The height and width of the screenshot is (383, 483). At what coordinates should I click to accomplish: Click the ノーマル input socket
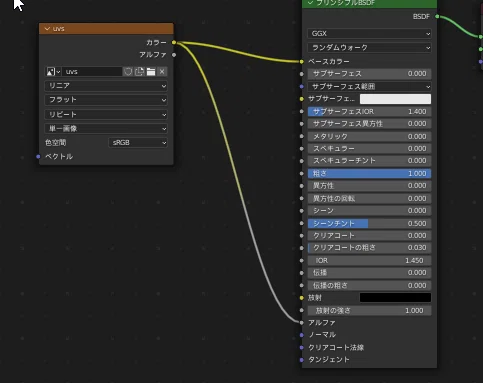[x=302, y=335]
